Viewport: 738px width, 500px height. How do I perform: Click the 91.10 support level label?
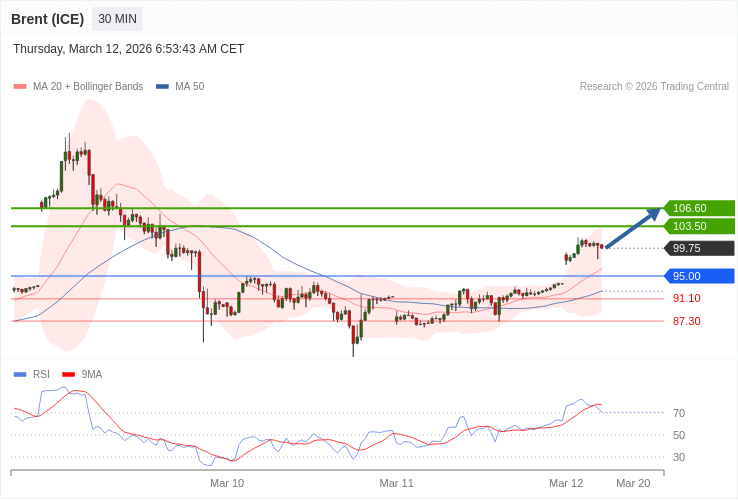[x=686, y=298]
